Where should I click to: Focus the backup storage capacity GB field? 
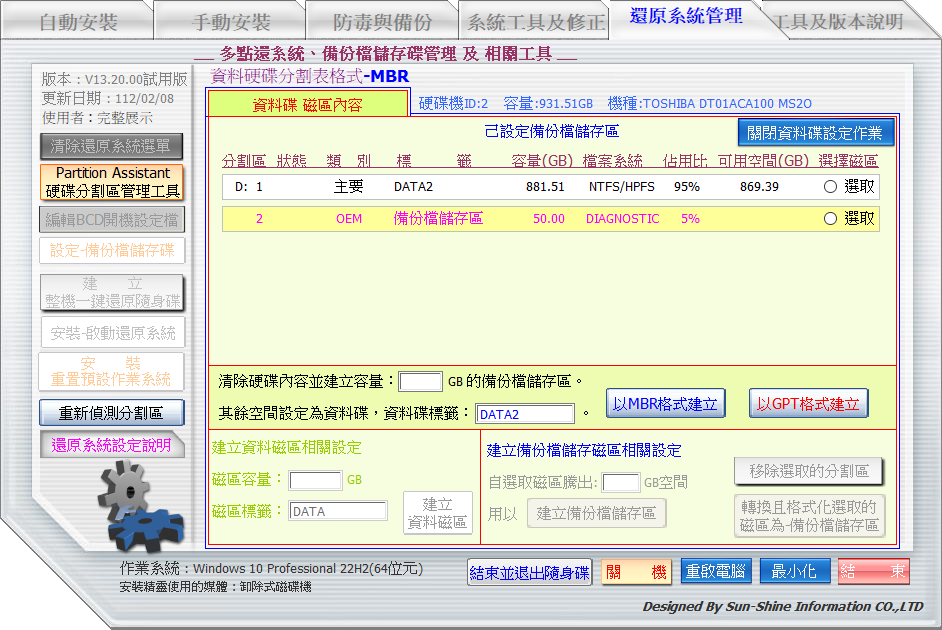pos(420,381)
